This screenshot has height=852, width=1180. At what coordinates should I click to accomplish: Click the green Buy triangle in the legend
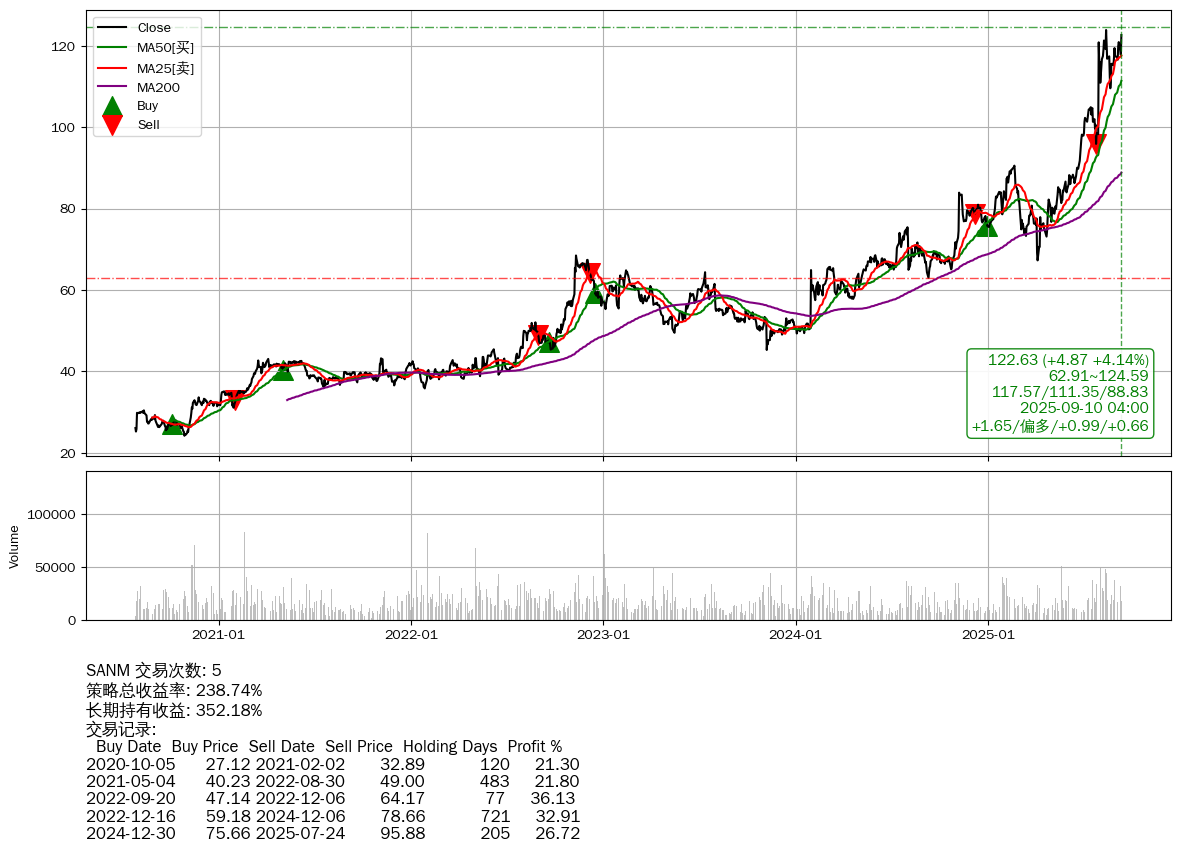(x=113, y=106)
